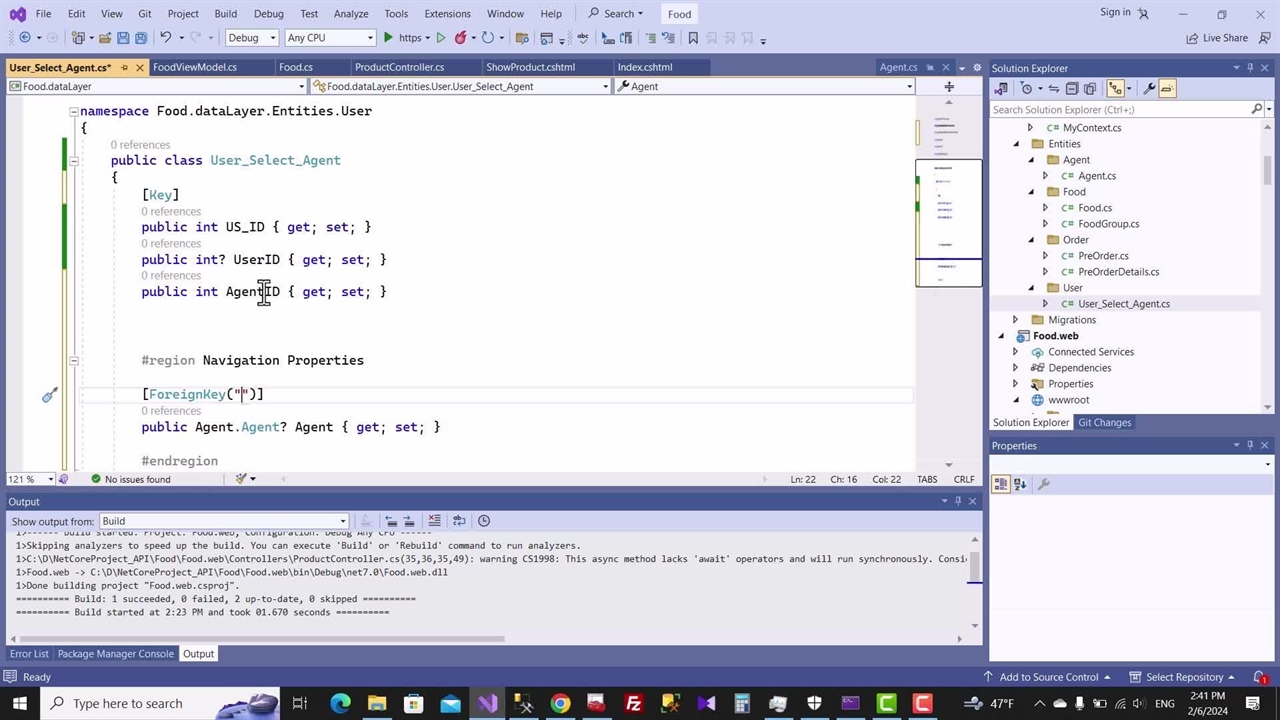The image size is (1280, 720).
Task: Collapse All items in Solution Explorer
Action: 1072,88
